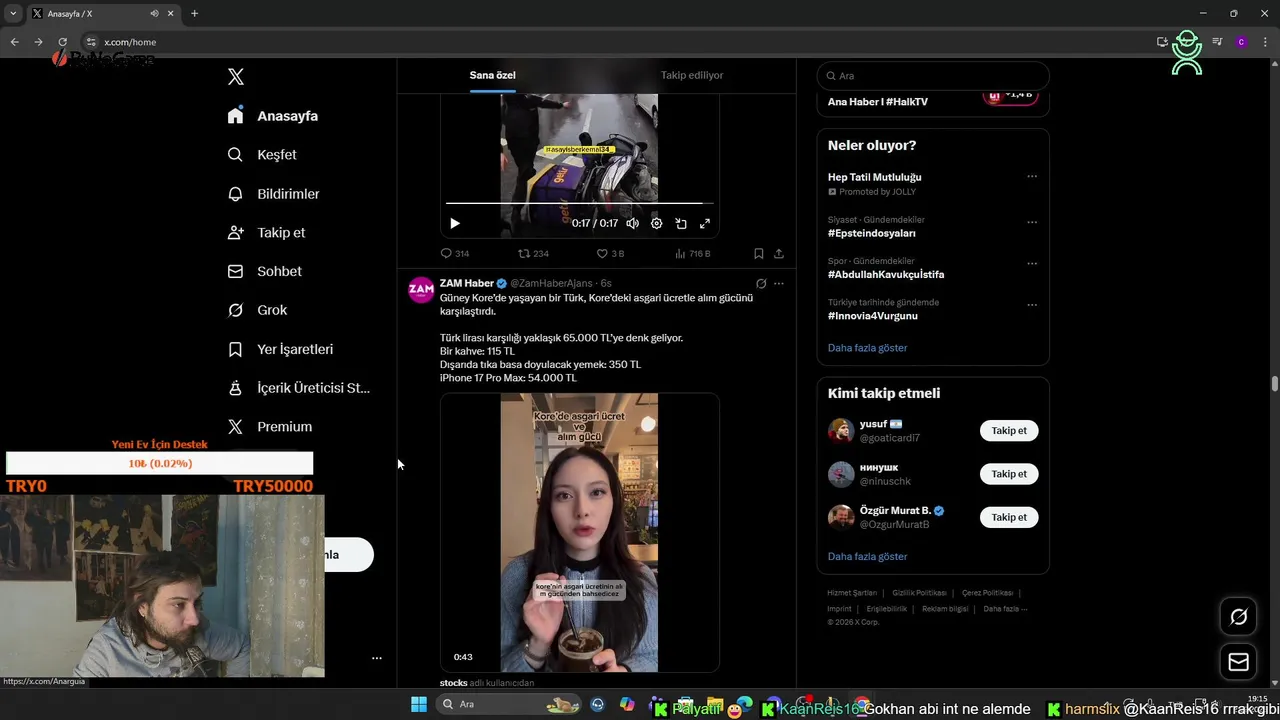Open Yer İşaretleri bookmarks
Image resolution: width=1280 pixels, height=720 pixels.
point(280,349)
